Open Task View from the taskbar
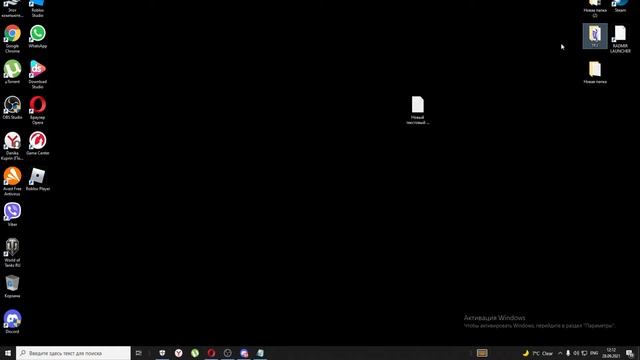Image resolution: width=640 pixels, height=360 pixels. tap(139, 353)
